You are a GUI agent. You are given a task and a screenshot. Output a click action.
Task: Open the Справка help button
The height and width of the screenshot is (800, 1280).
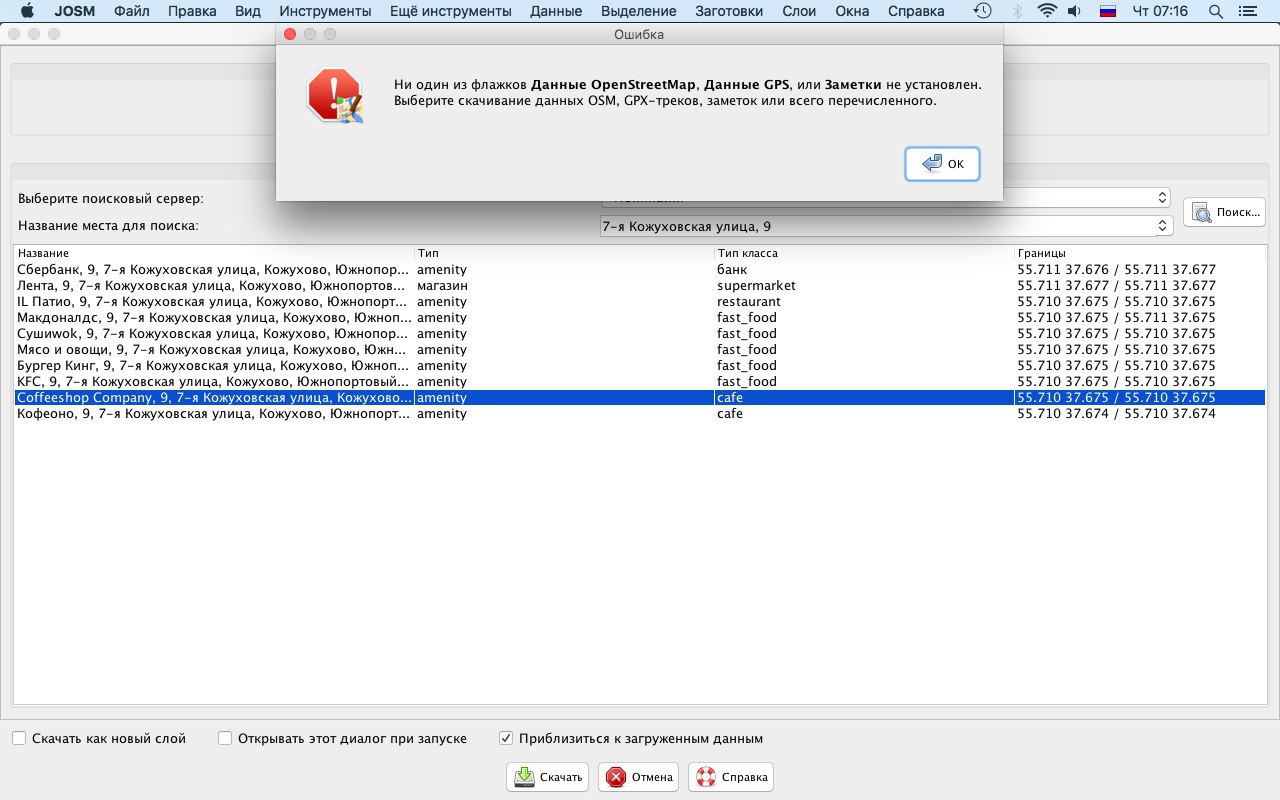click(x=731, y=777)
